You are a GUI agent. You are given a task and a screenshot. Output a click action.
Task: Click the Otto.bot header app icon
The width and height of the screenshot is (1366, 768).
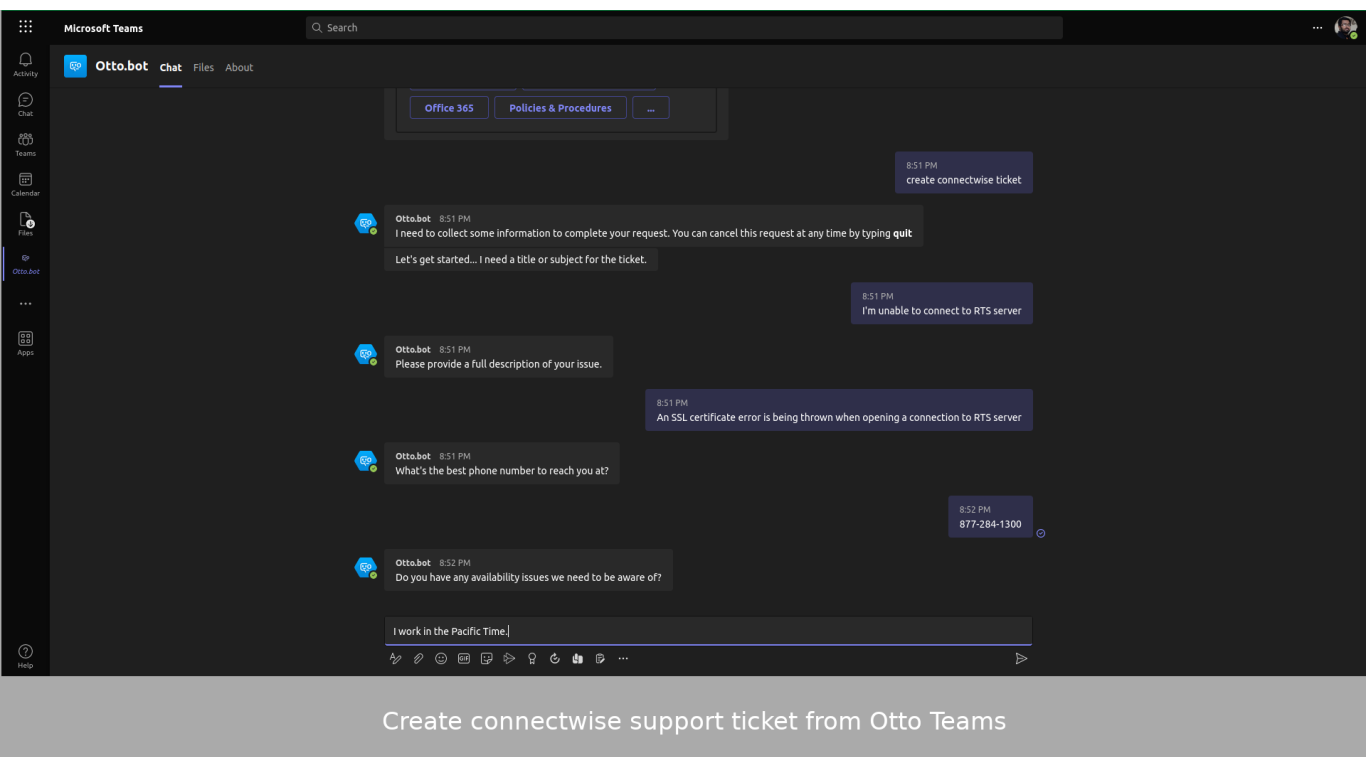pyautogui.click(x=75, y=66)
